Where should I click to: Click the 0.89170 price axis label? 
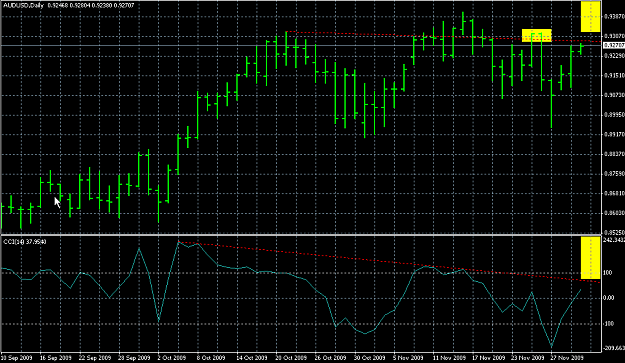(614, 134)
